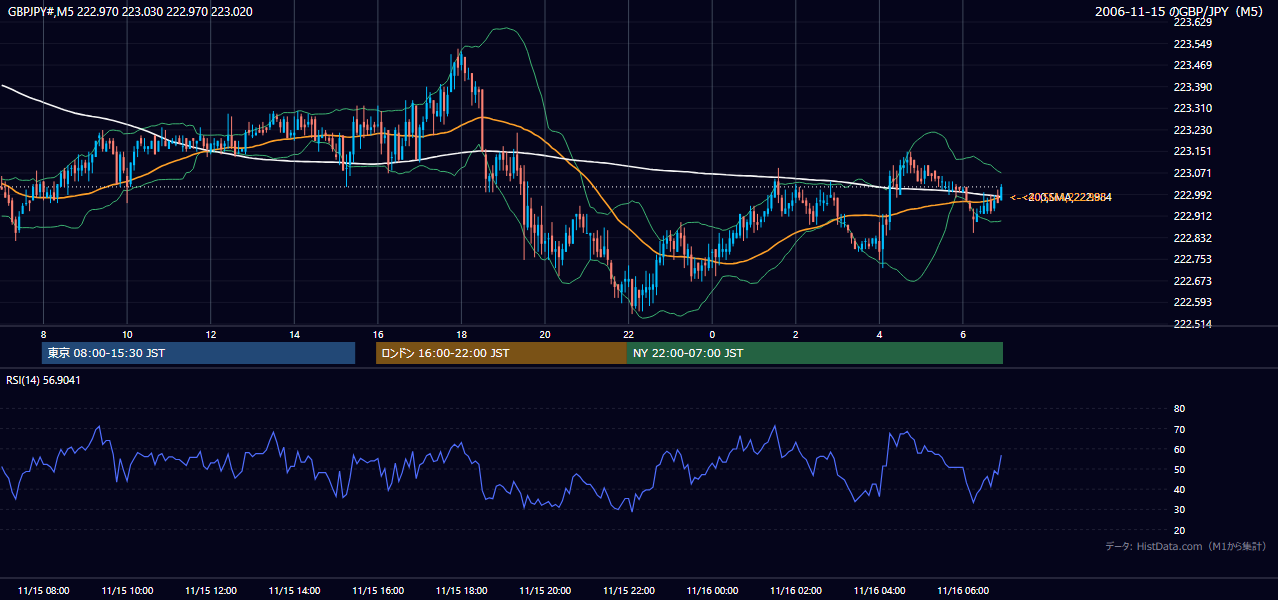Click the HistData.com data source credit
Viewport: 1278px width, 600px height.
1186,546
